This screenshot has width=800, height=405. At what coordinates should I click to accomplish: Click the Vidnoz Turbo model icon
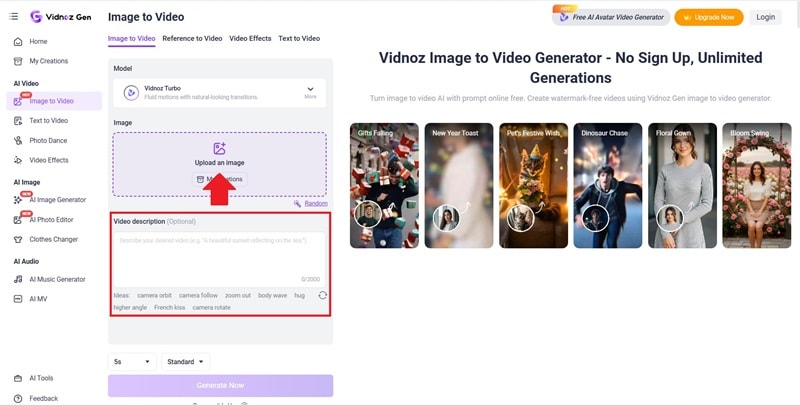pos(131,93)
